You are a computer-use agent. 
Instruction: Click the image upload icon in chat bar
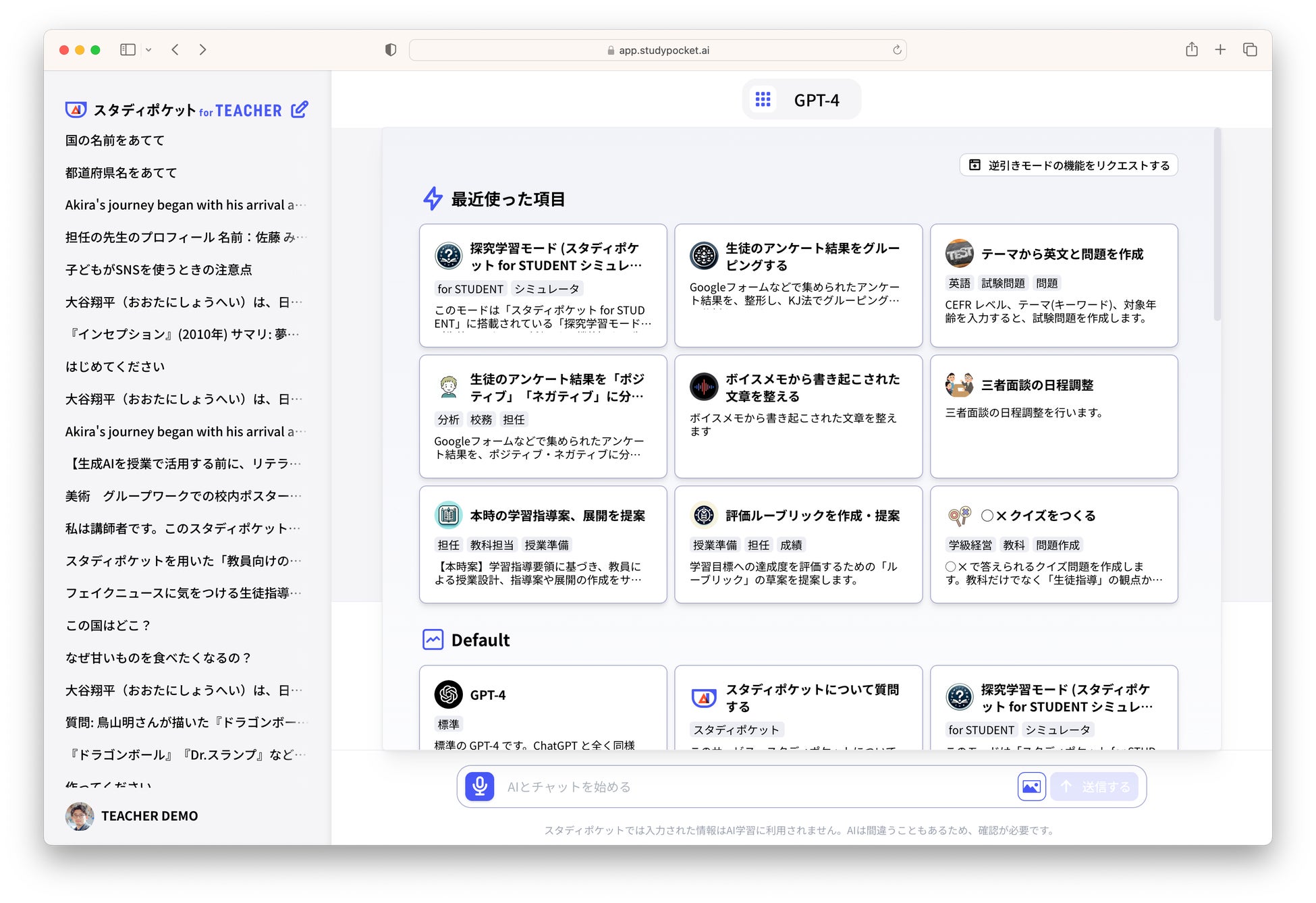tap(1031, 786)
